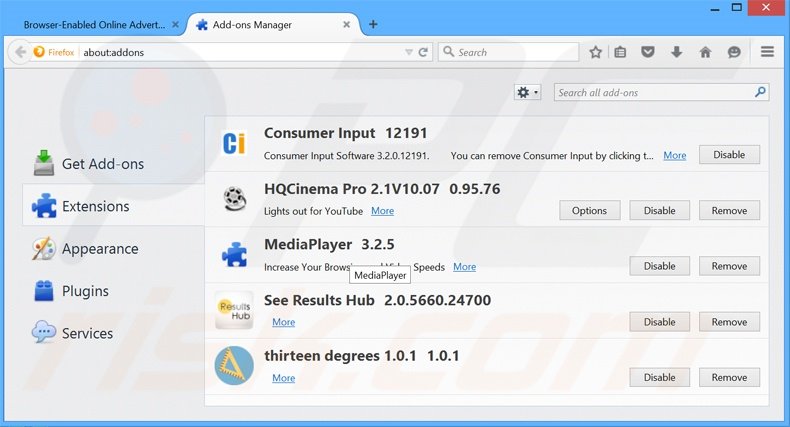Remove MediaPlayer extension

729,266
